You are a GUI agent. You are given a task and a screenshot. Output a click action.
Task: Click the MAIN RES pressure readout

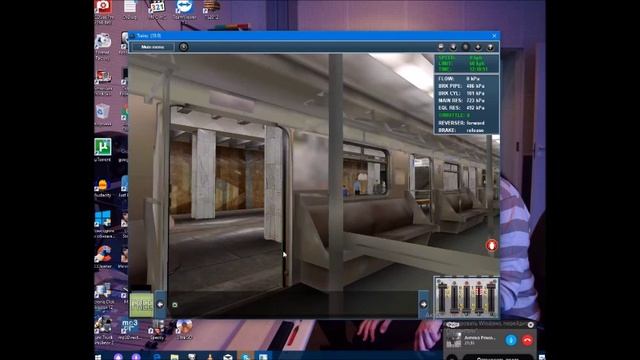461,100
